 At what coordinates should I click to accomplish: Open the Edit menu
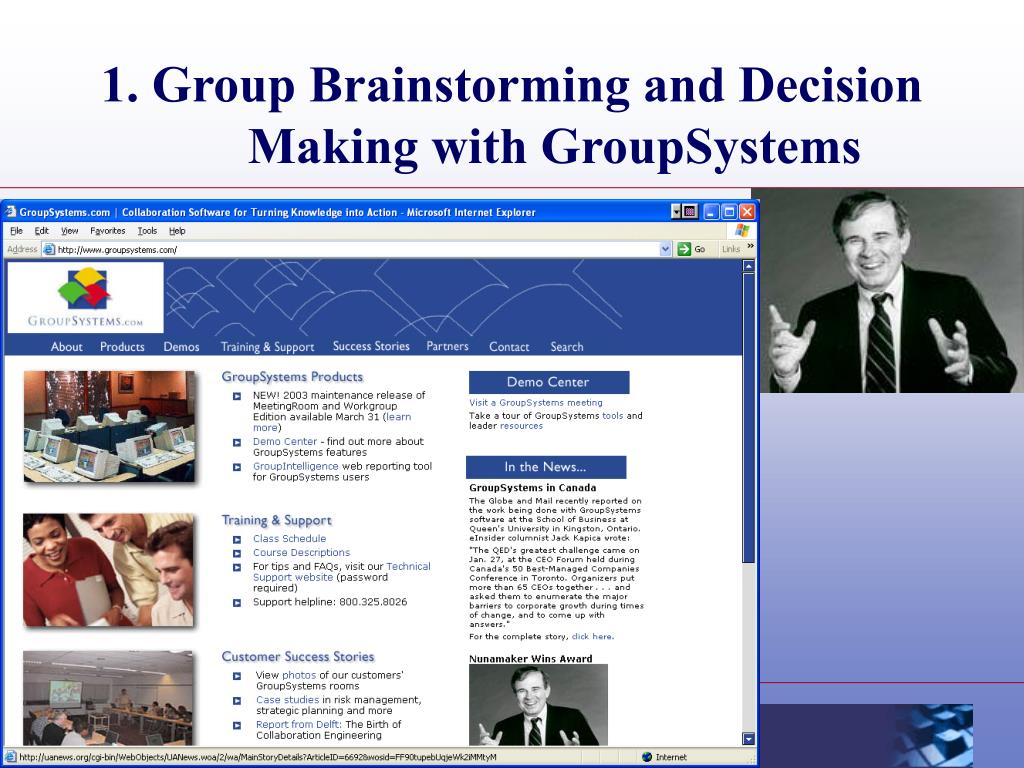click(41, 231)
